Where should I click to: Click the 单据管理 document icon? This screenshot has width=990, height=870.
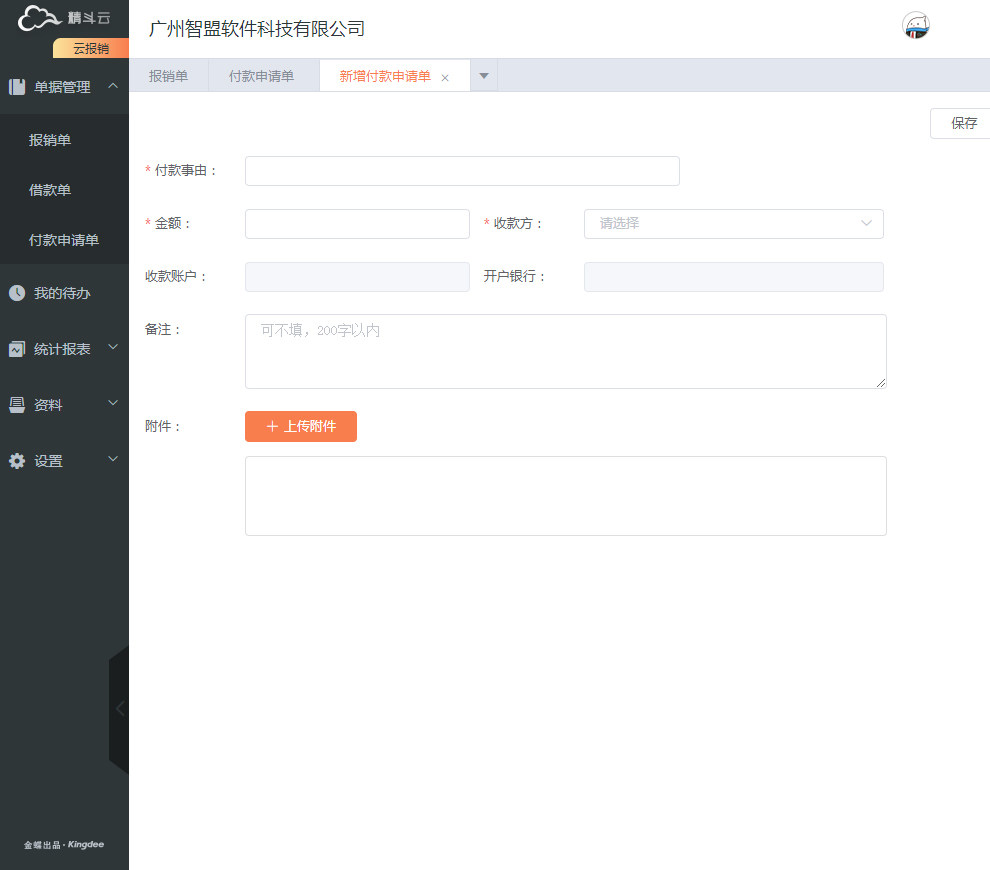(17, 86)
